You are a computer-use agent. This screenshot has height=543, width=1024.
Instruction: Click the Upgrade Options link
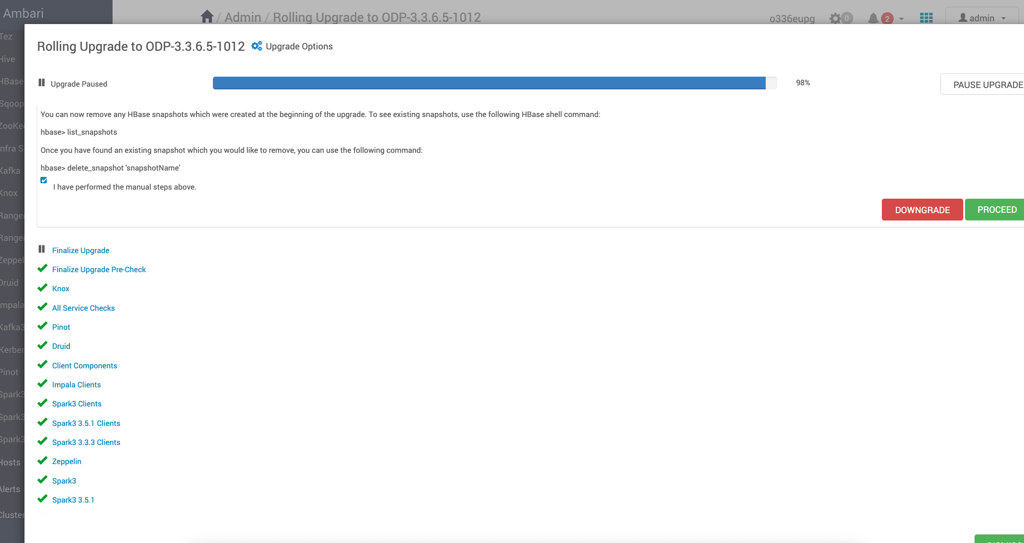(299, 46)
